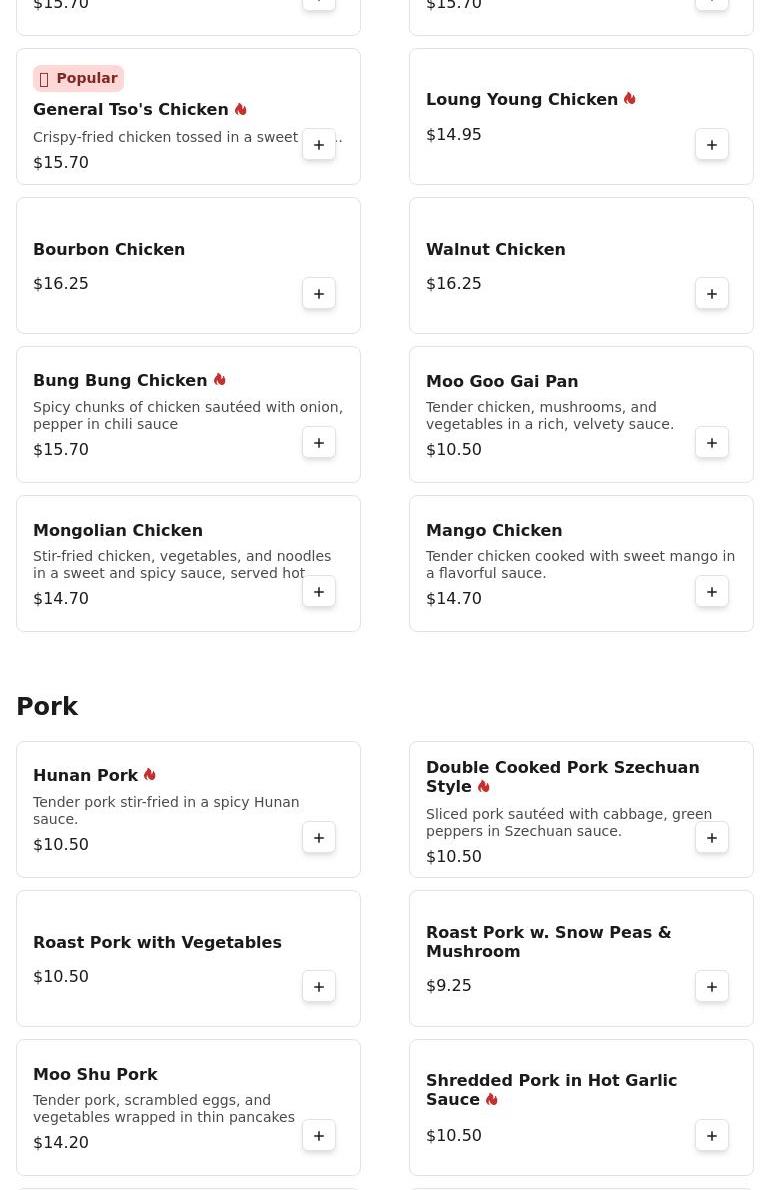Add Double Cooked Pork Szechuan Style
This screenshot has height=1190, width=770.
pyautogui.click(x=712, y=838)
